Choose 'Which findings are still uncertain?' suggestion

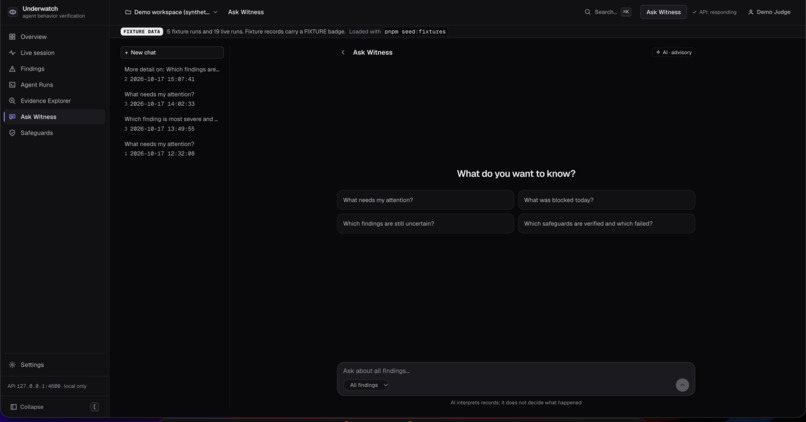click(425, 224)
